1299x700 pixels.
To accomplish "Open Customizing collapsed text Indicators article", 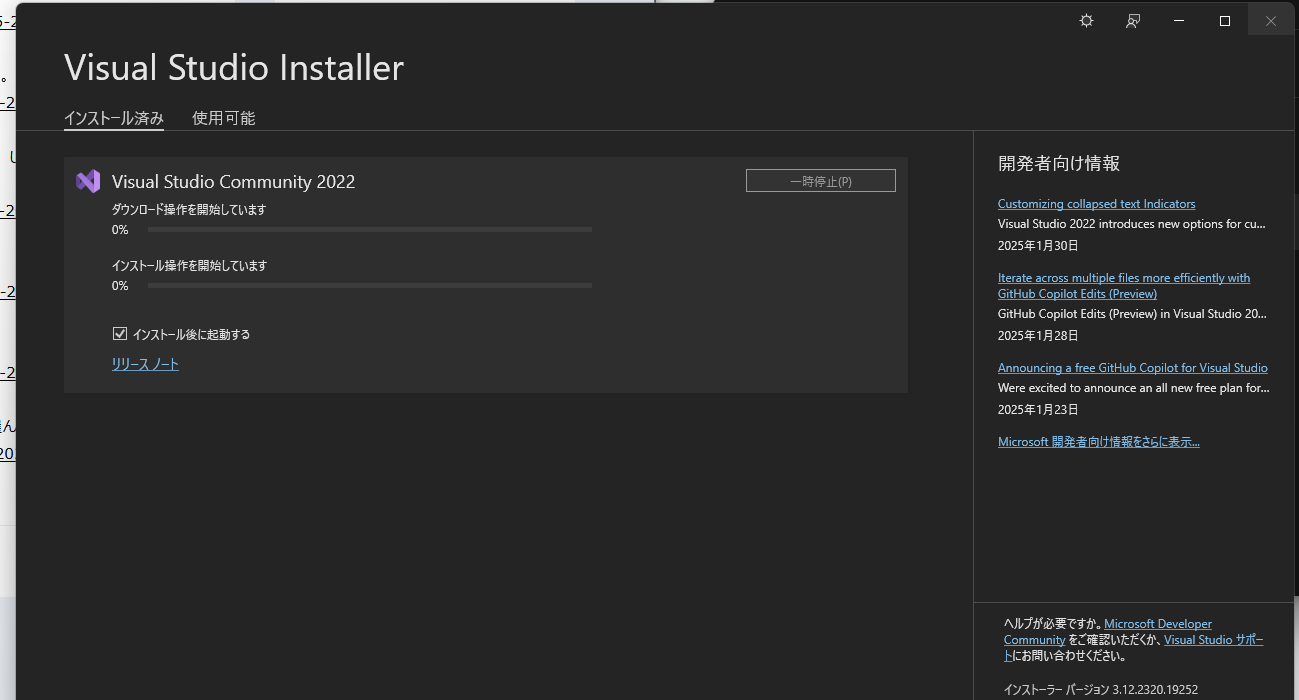I will coord(1096,203).
